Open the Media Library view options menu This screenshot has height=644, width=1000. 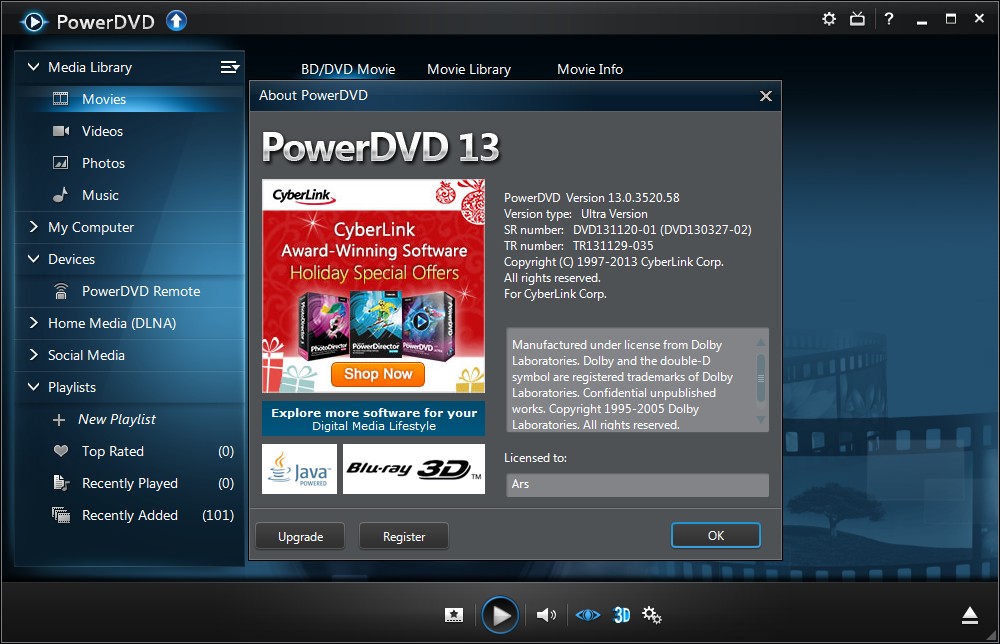click(230, 67)
